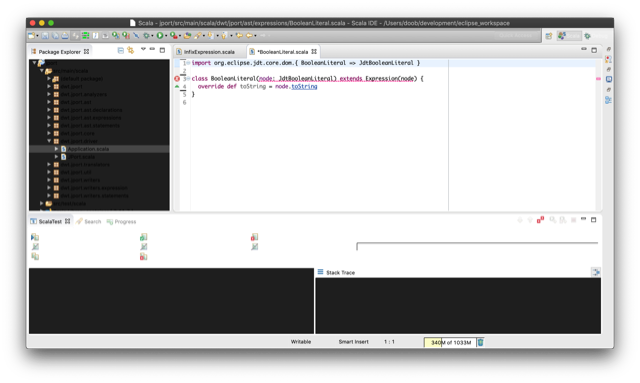Click the error marker on line 3
Screen dimensions: 640x383
point(177,78)
